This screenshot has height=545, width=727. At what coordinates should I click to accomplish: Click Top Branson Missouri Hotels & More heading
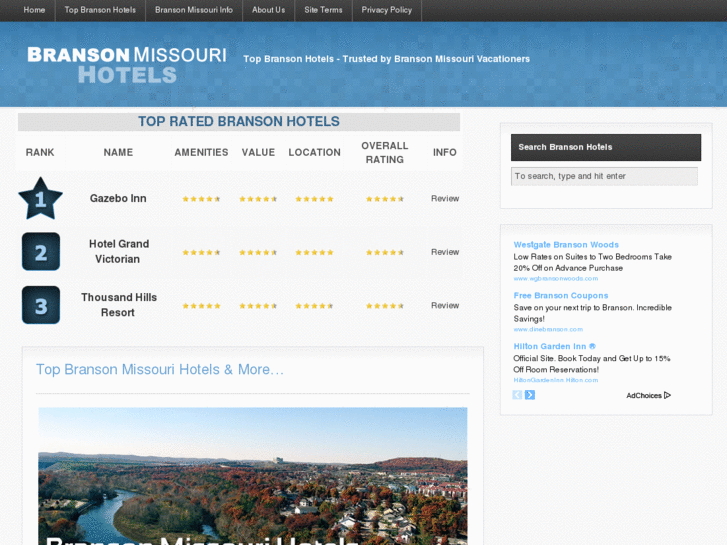(x=160, y=369)
